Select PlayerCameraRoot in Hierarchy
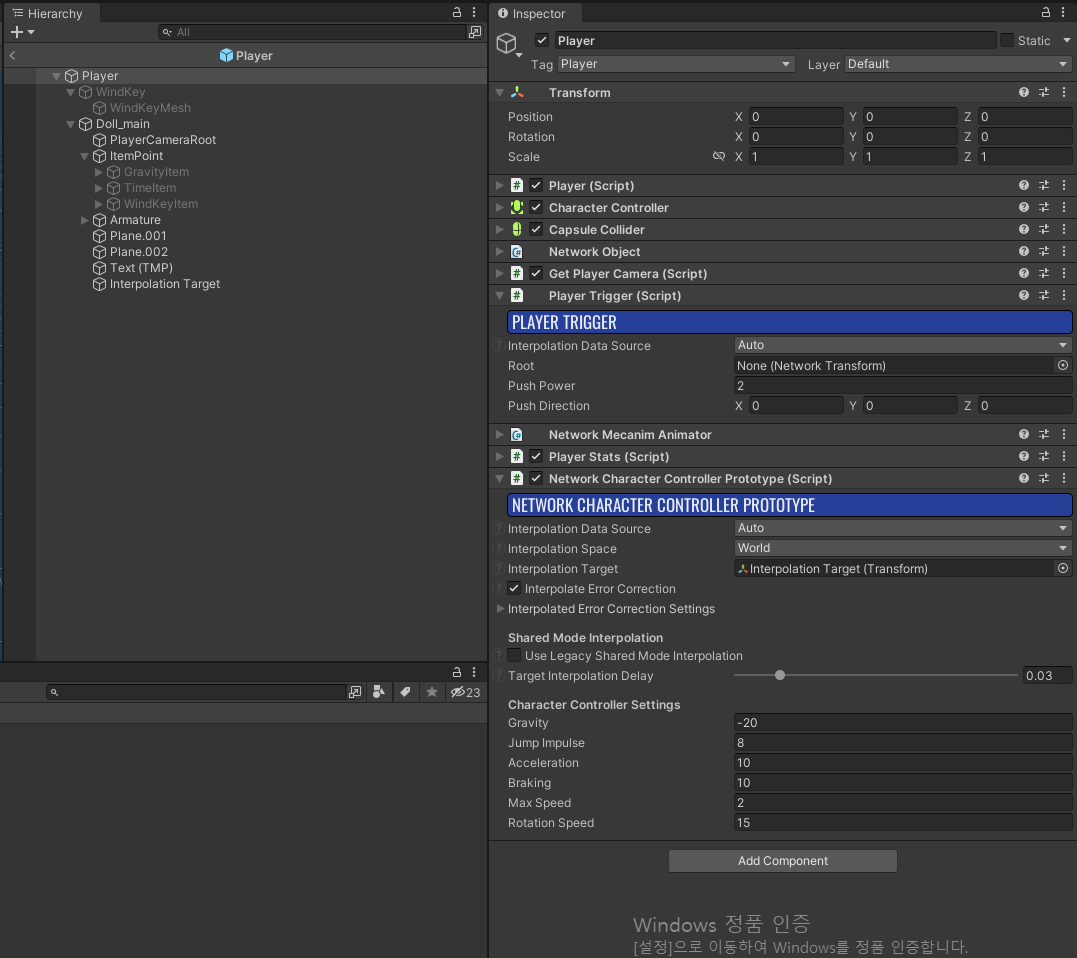The image size is (1077, 958). click(163, 139)
